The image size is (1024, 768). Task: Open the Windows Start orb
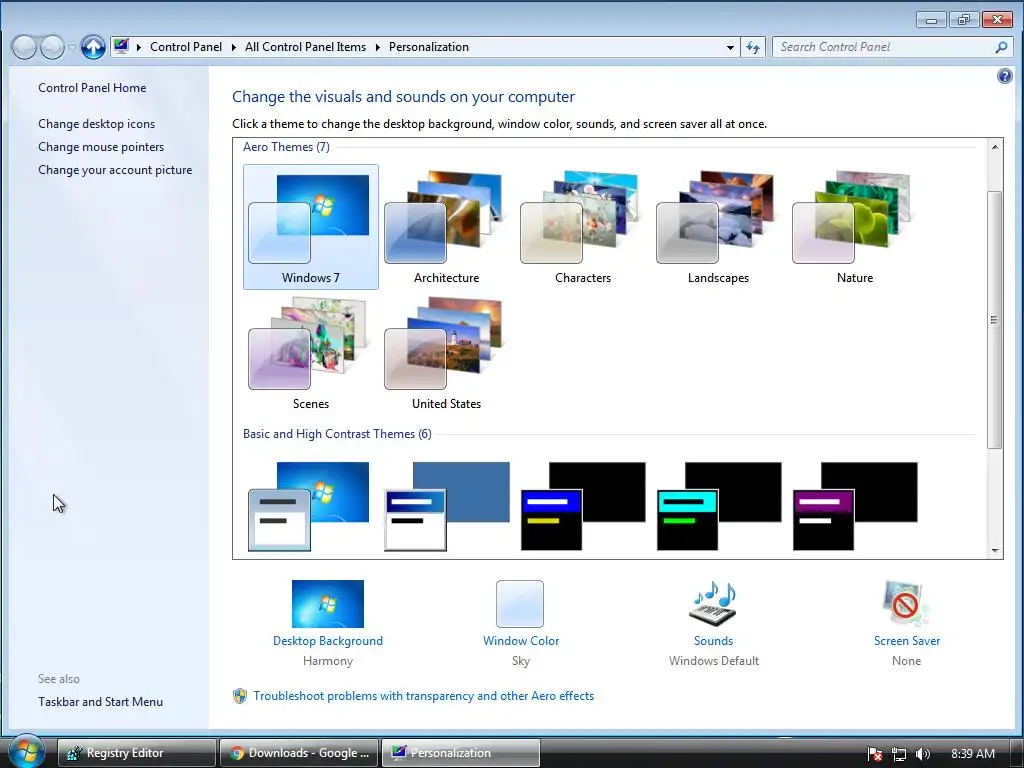click(x=26, y=751)
